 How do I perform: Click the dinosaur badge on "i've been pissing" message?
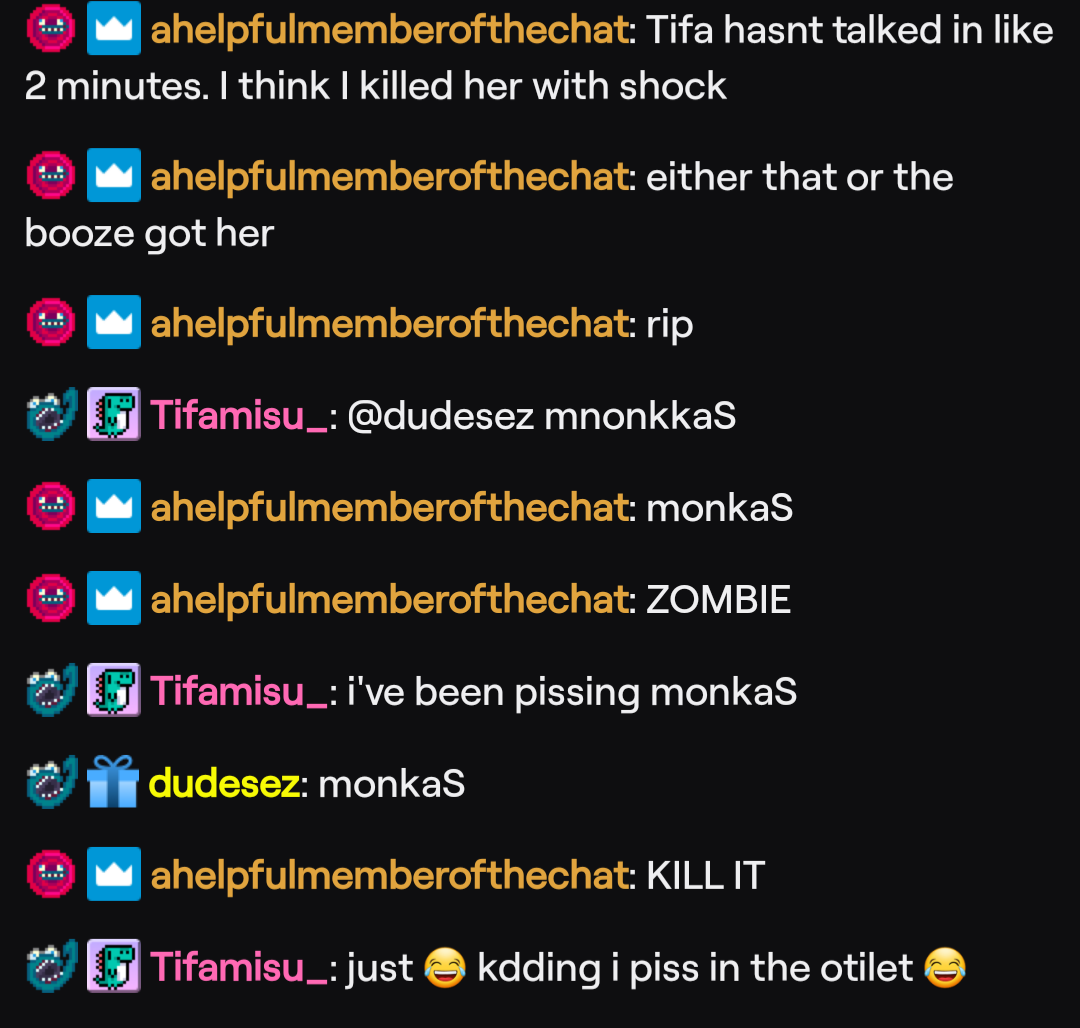[114, 690]
